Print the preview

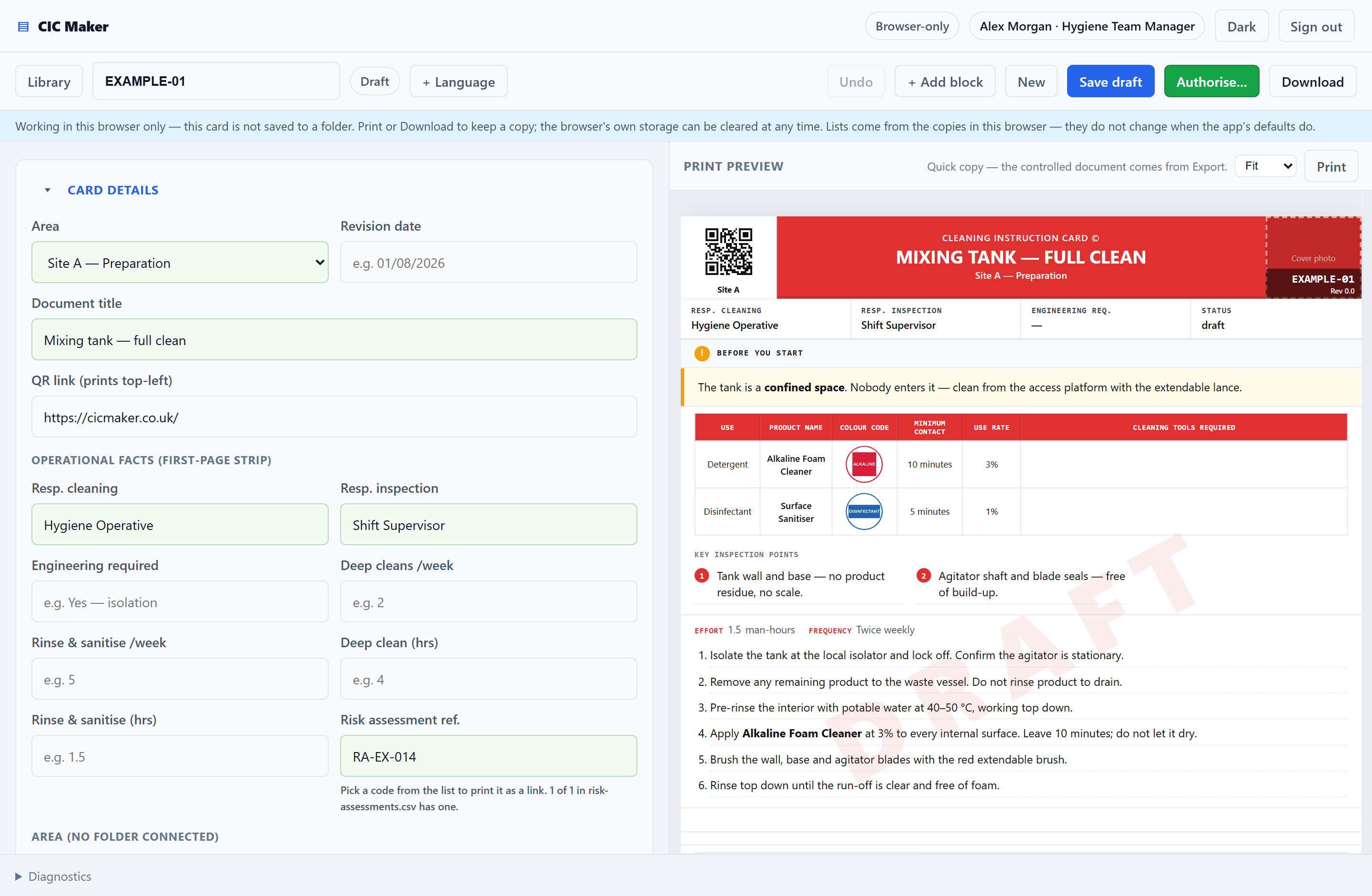[1331, 167]
